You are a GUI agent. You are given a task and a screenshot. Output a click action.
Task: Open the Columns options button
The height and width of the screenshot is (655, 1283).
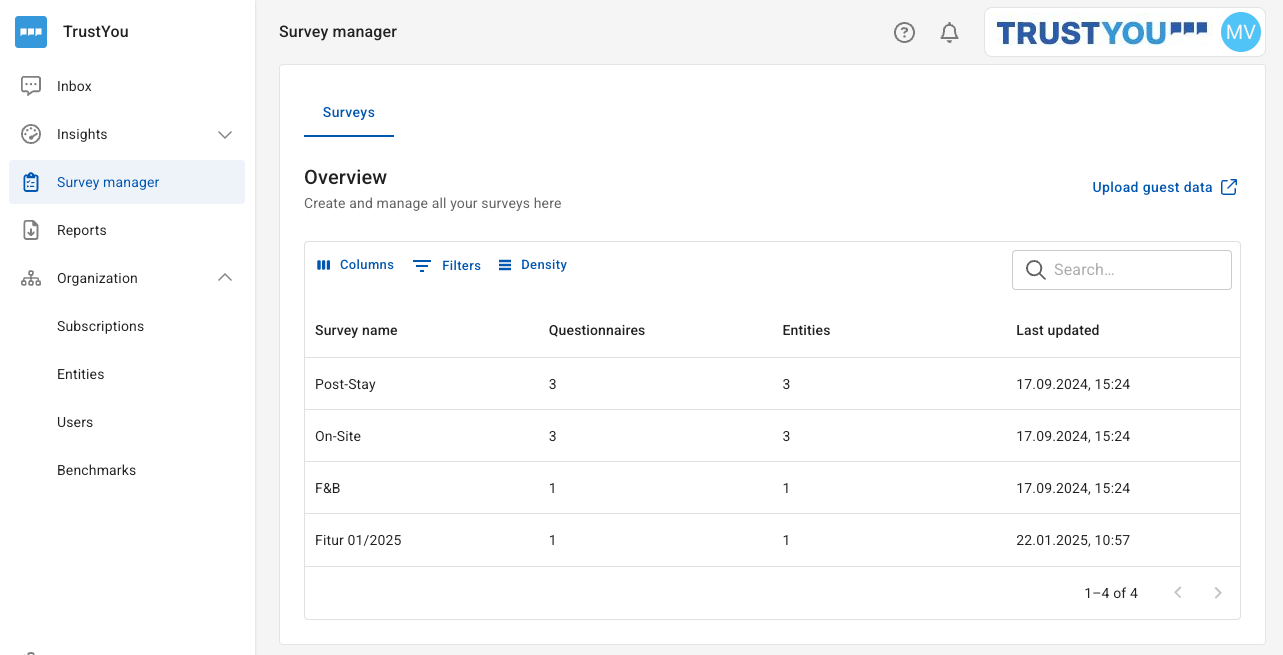(x=355, y=265)
